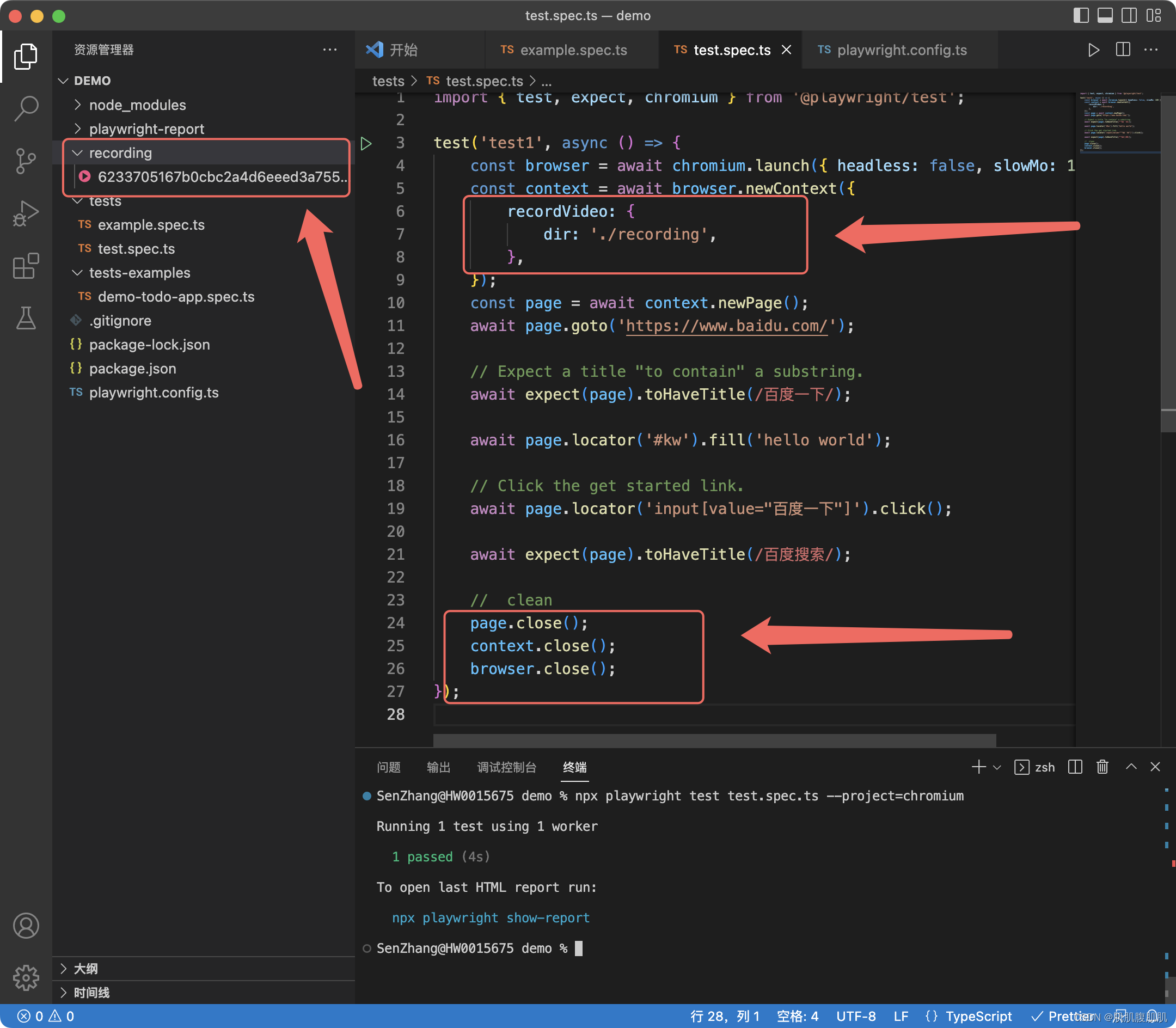Switch to the playwright.config.ts tab
The height and width of the screenshot is (1028, 1176).
coord(899,50)
